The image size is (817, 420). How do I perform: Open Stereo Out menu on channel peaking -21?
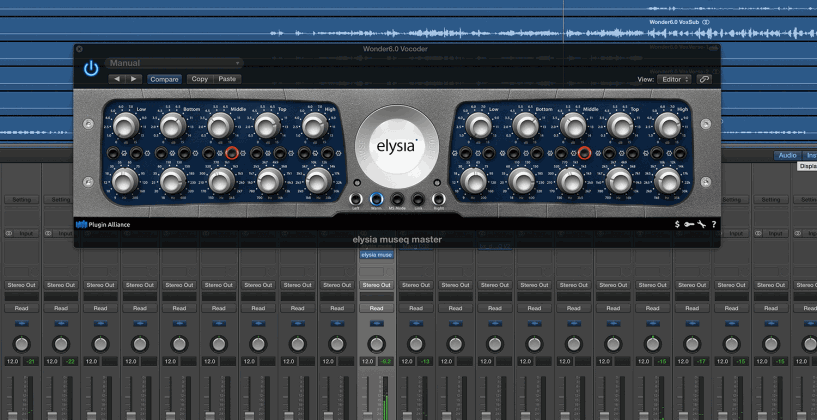pyautogui.click(x=21, y=285)
